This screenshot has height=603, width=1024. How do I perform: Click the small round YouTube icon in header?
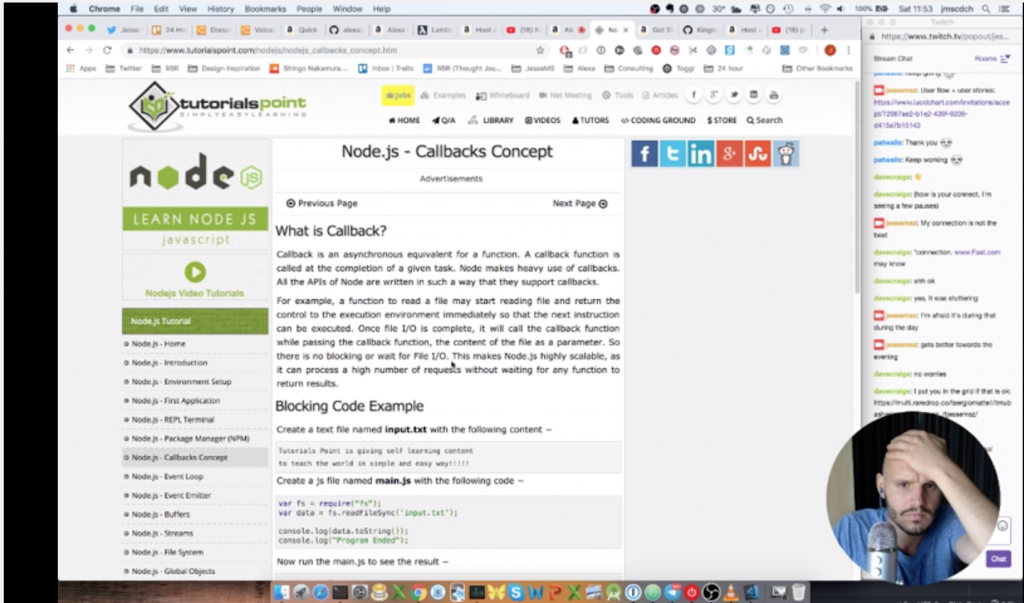click(773, 95)
